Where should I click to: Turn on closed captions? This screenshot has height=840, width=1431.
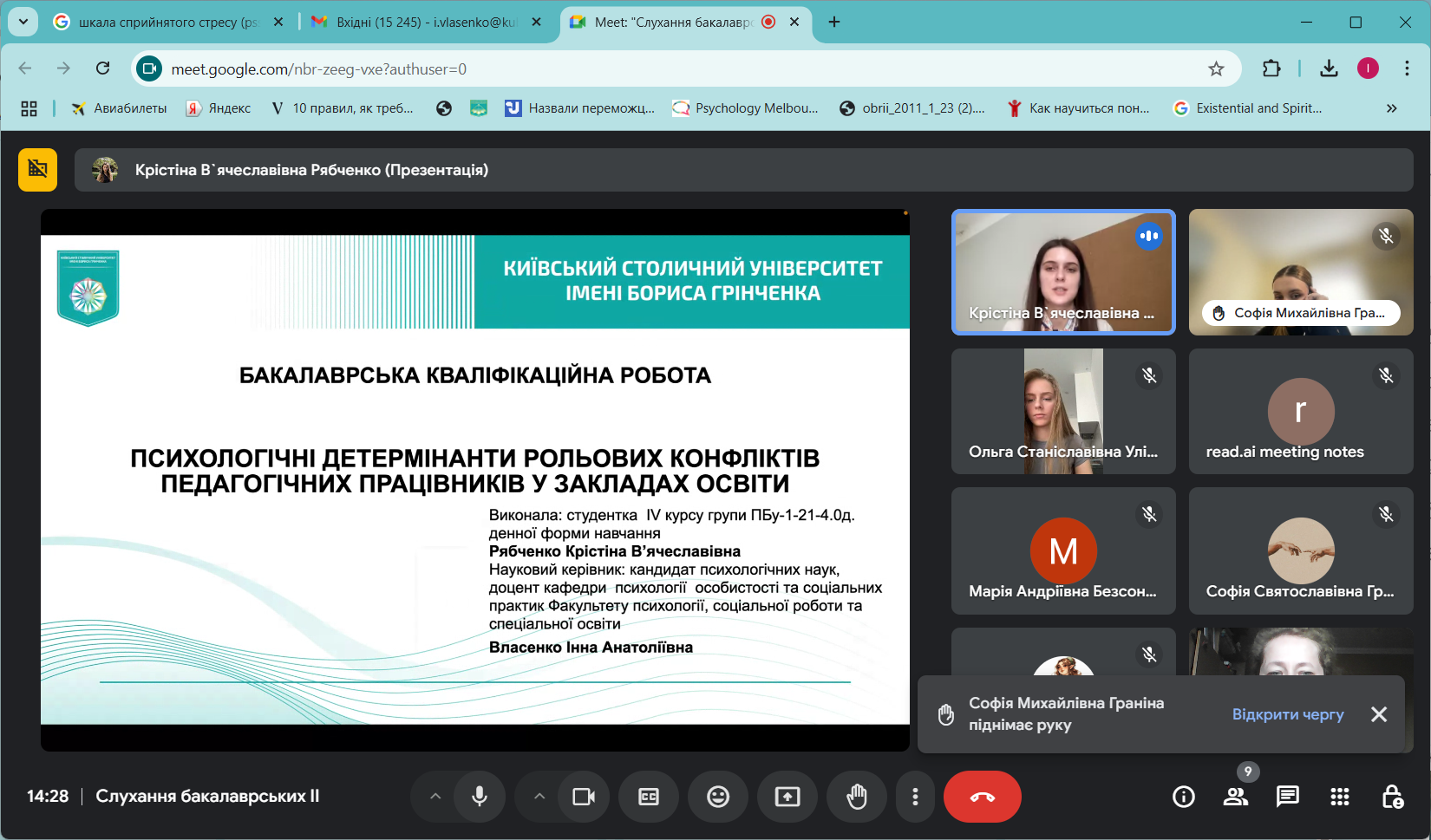649,797
